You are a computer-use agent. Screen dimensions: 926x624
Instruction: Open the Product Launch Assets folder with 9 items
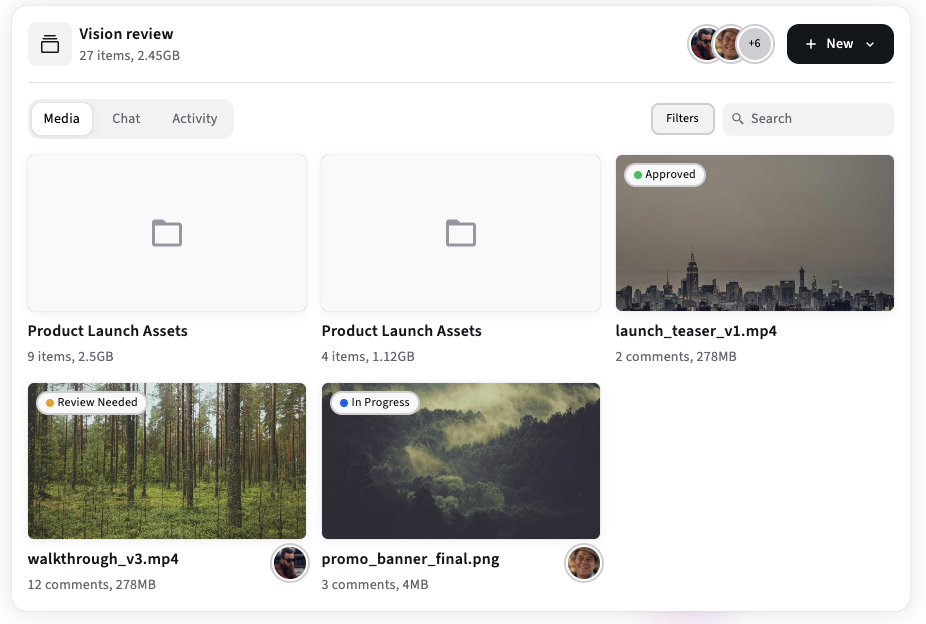click(167, 233)
